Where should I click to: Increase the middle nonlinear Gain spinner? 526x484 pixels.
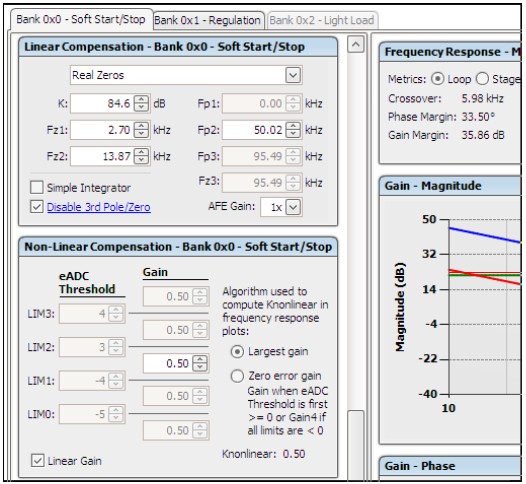[200, 360]
